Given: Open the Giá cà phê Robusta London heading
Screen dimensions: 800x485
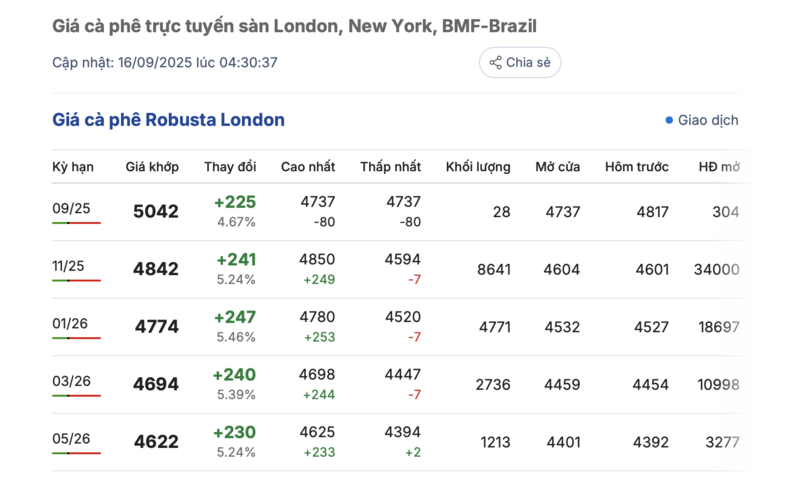Looking at the screenshot, I should click(168, 120).
